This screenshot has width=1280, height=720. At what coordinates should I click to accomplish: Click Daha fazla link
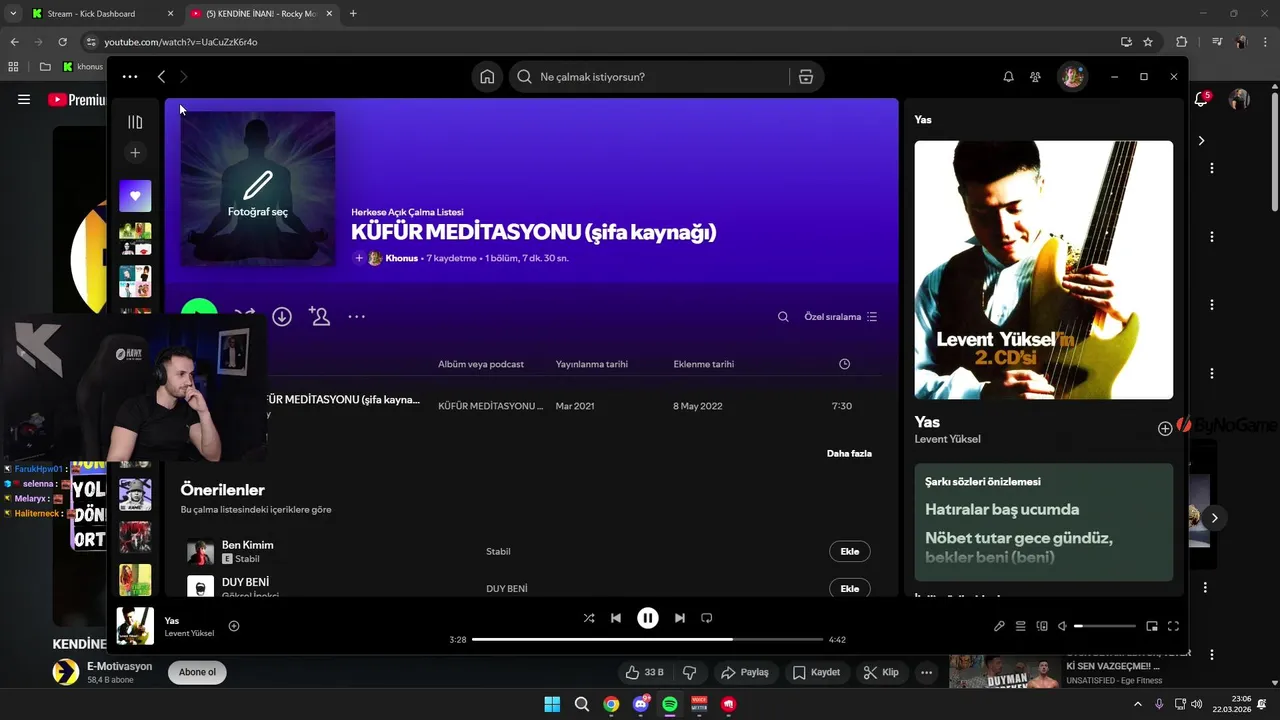click(849, 453)
